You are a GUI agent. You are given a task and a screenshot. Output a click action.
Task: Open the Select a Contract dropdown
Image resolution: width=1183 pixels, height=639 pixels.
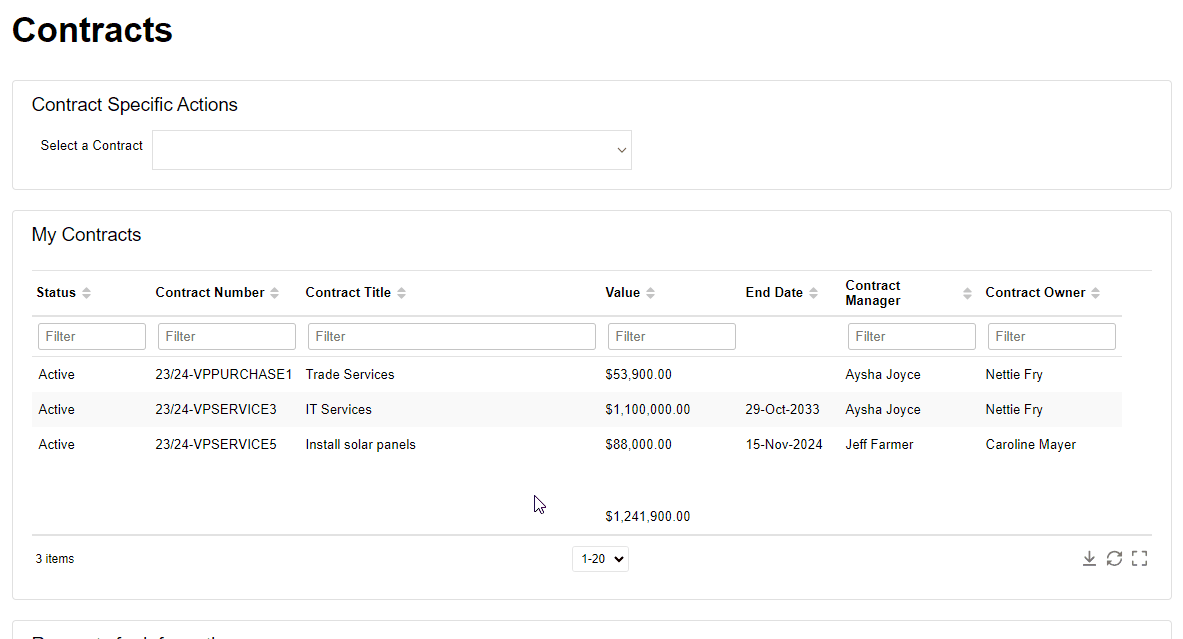pyautogui.click(x=392, y=150)
